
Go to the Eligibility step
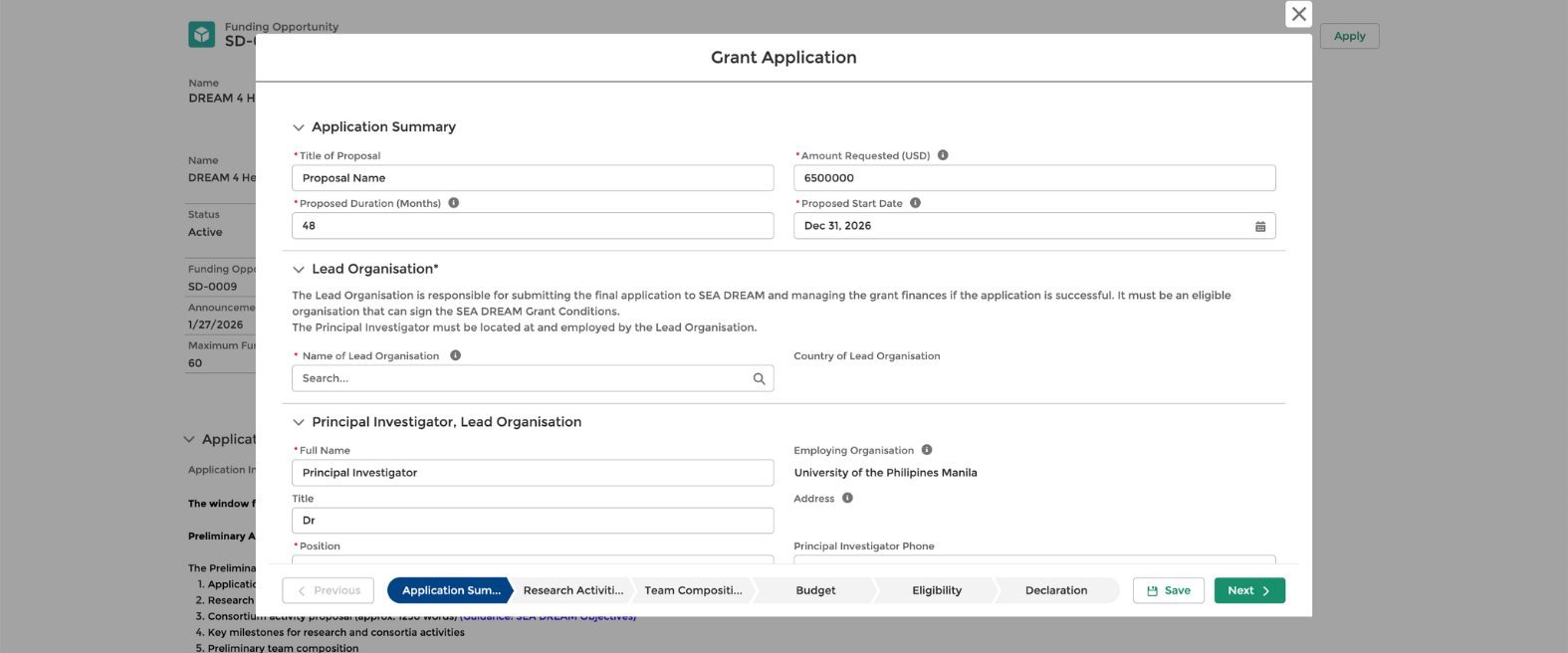tap(937, 590)
